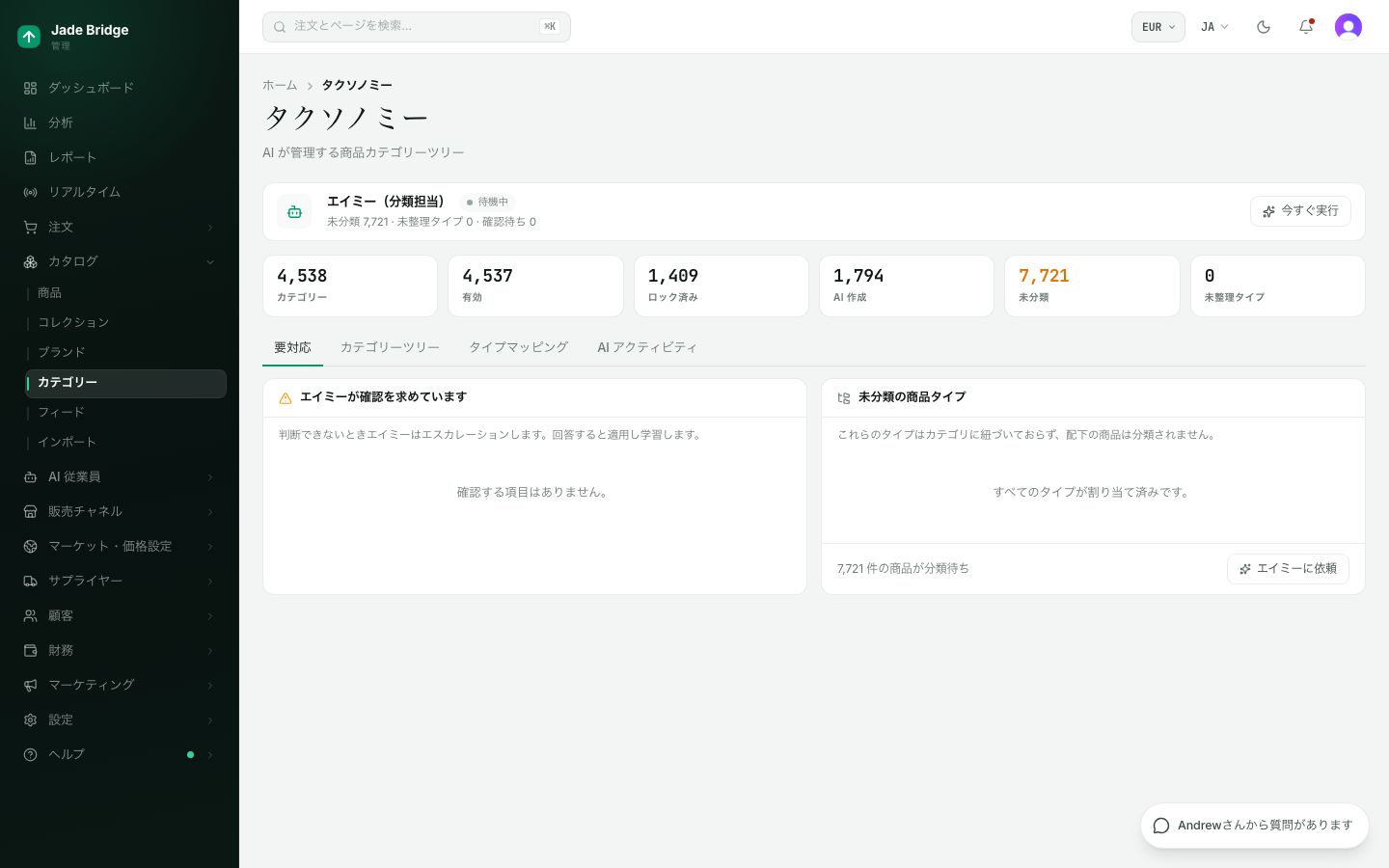Viewport: 1389px width, 868px height.
Task: Click the 財務 wallet icon
Action: 30,650
